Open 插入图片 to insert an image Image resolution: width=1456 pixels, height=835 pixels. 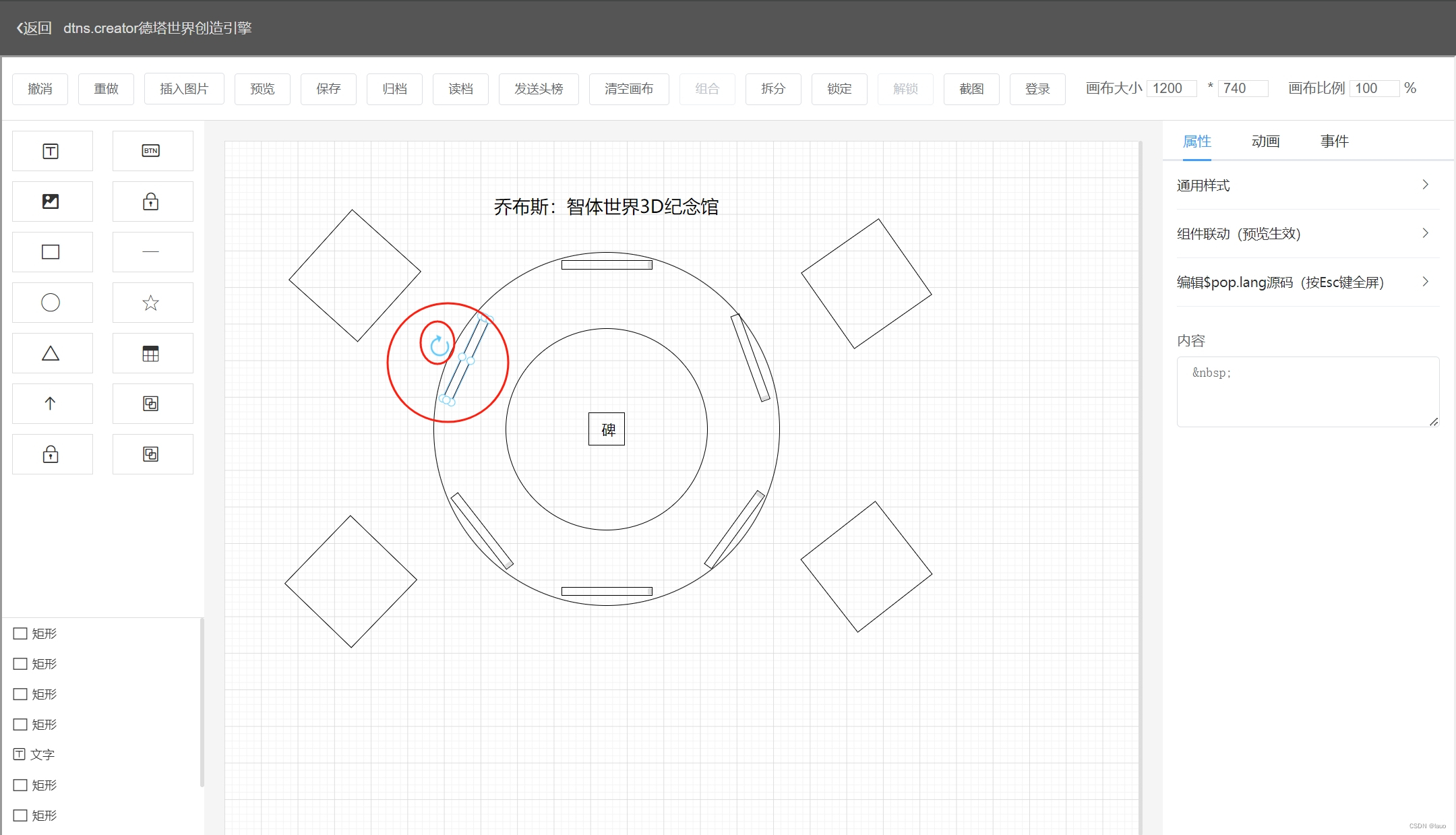pyautogui.click(x=184, y=89)
